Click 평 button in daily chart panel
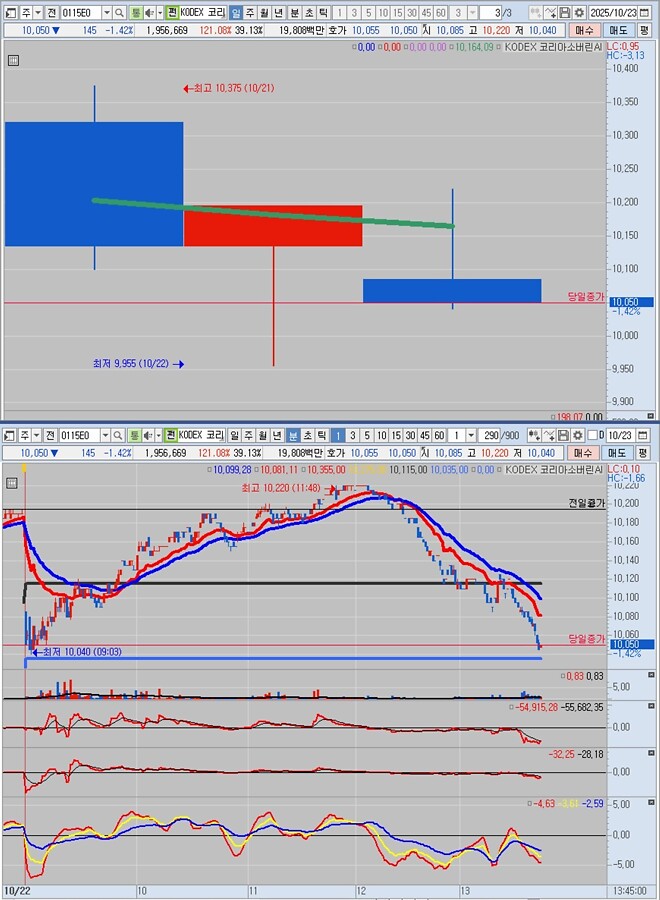This screenshot has height=900, width=660. pos(644,30)
